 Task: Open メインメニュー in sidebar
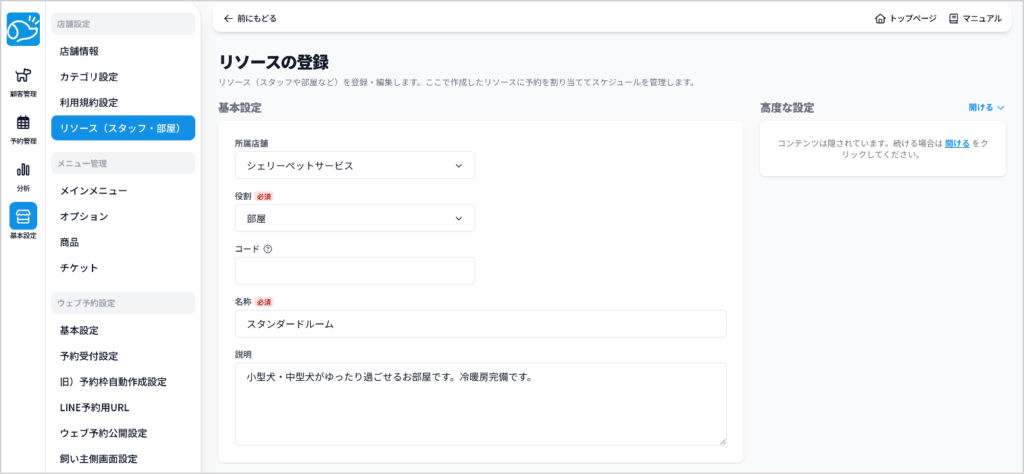(x=93, y=190)
